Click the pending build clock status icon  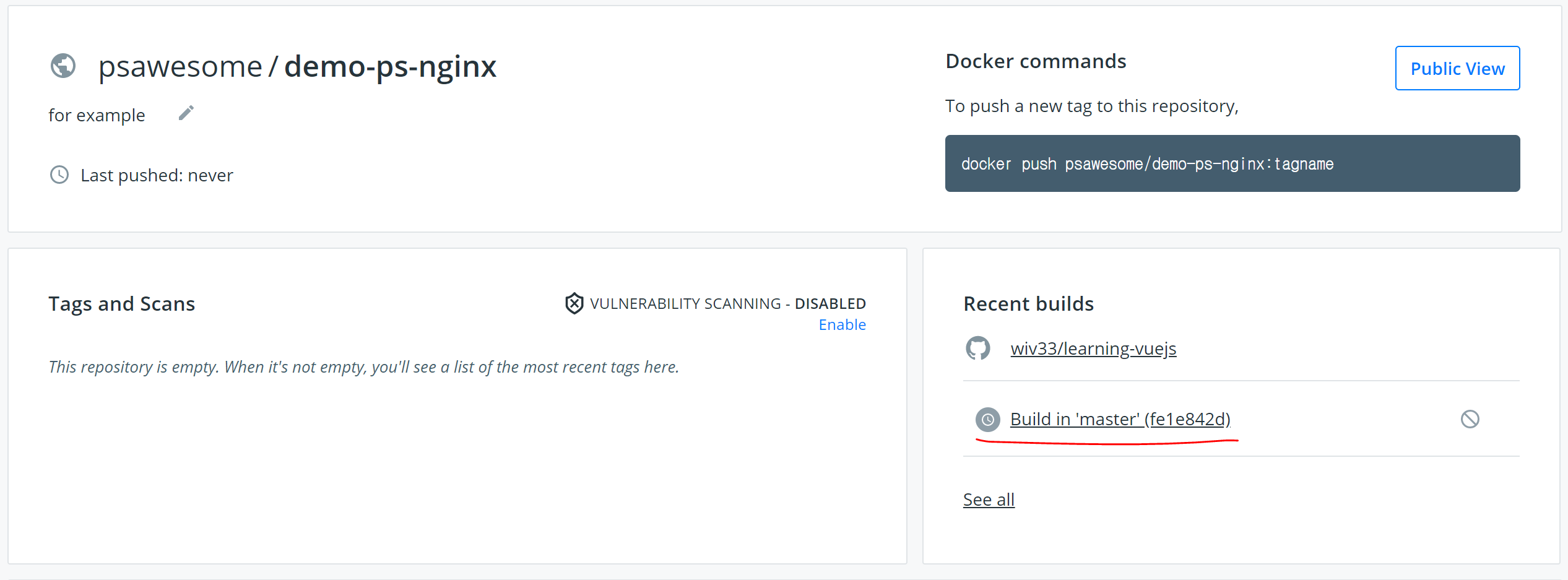988,420
